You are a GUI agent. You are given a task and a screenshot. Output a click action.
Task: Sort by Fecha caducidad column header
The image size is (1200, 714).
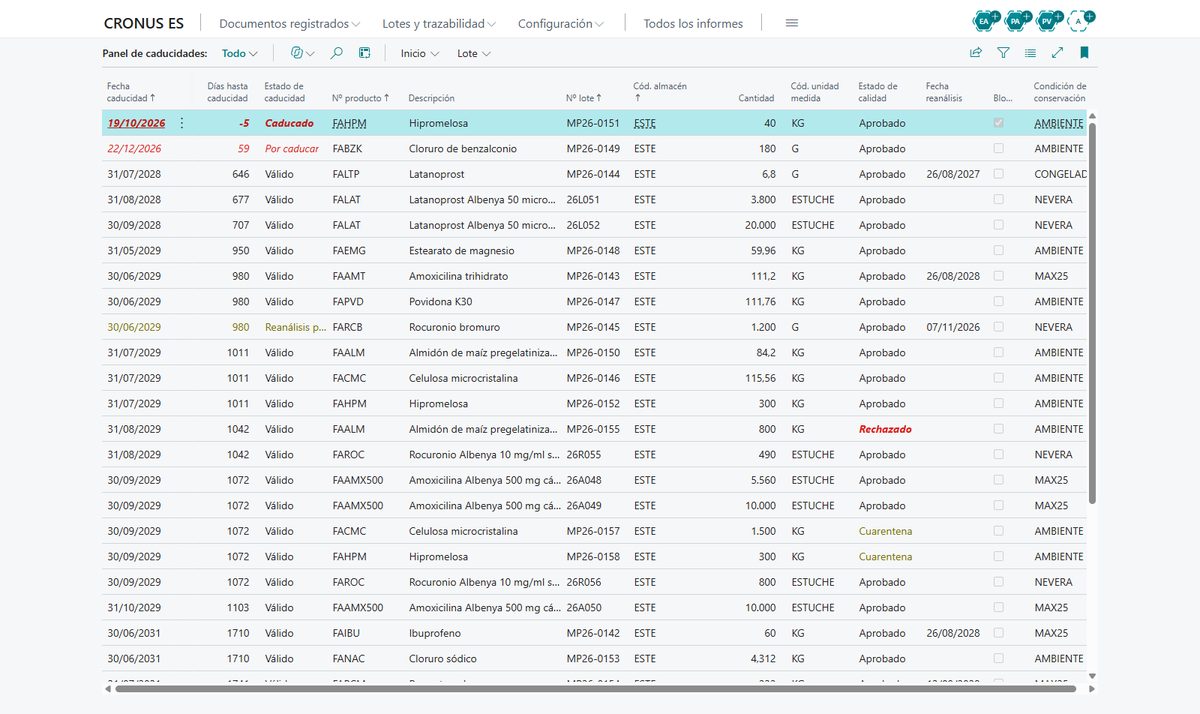tap(131, 92)
